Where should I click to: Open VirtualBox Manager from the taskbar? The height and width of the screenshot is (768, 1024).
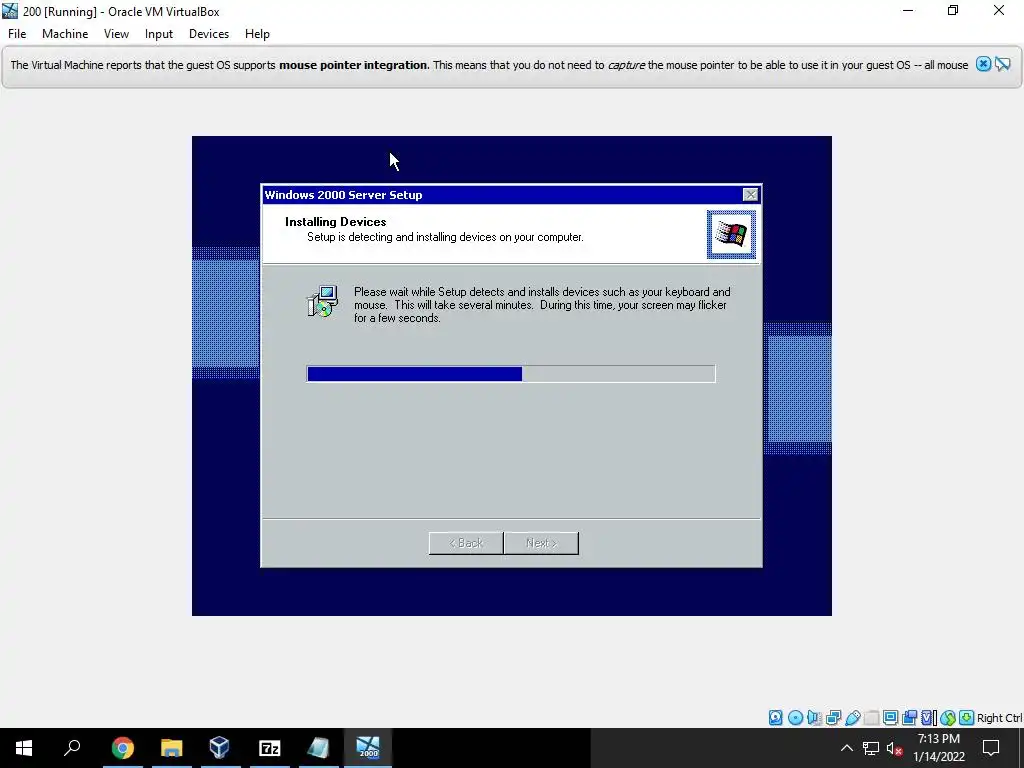[x=220, y=748]
